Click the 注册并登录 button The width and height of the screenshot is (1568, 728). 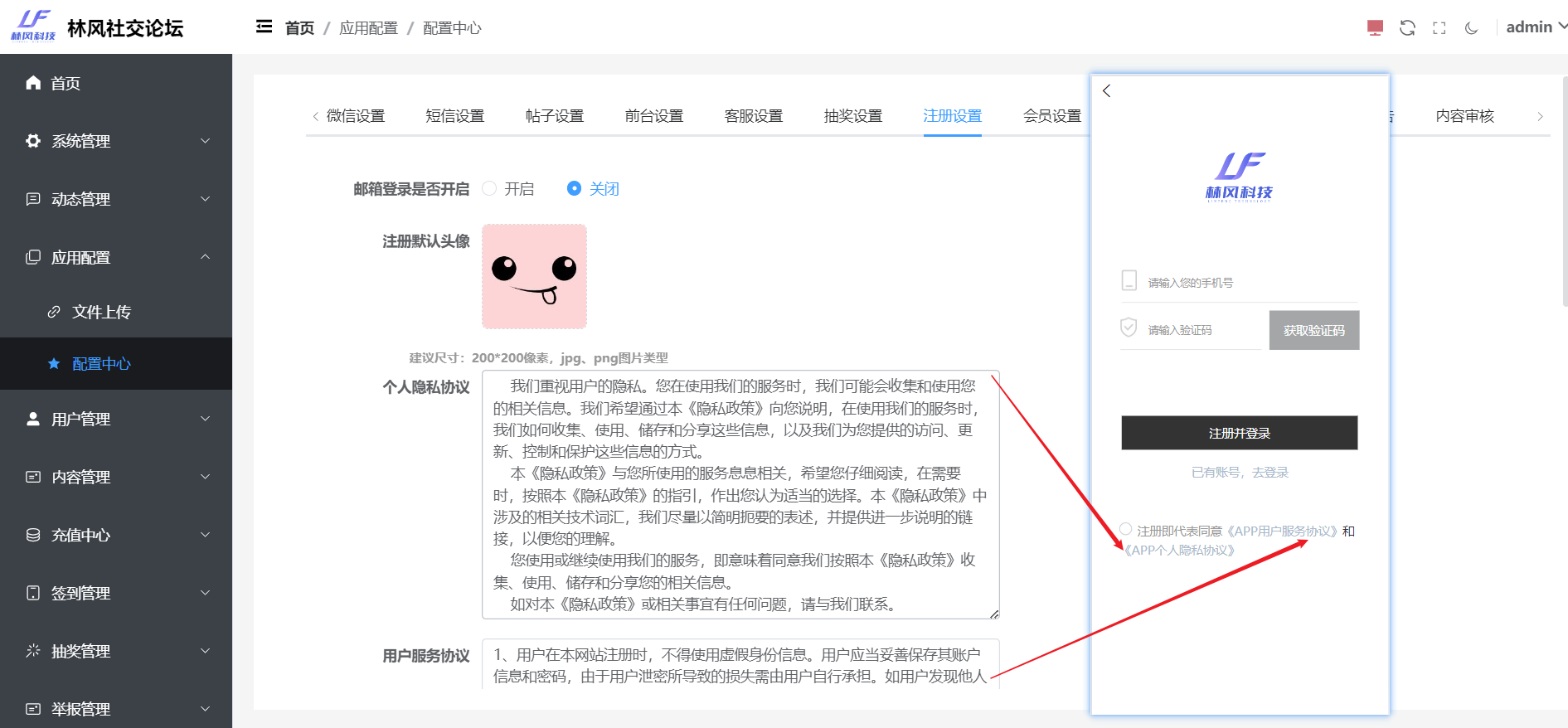click(x=1240, y=433)
